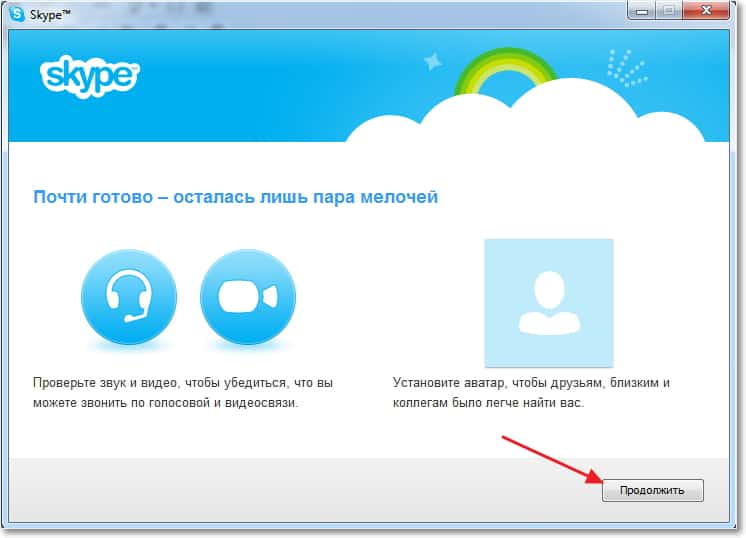Click the 'Skype™' window title text
The image size is (746, 538).
tap(50, 14)
